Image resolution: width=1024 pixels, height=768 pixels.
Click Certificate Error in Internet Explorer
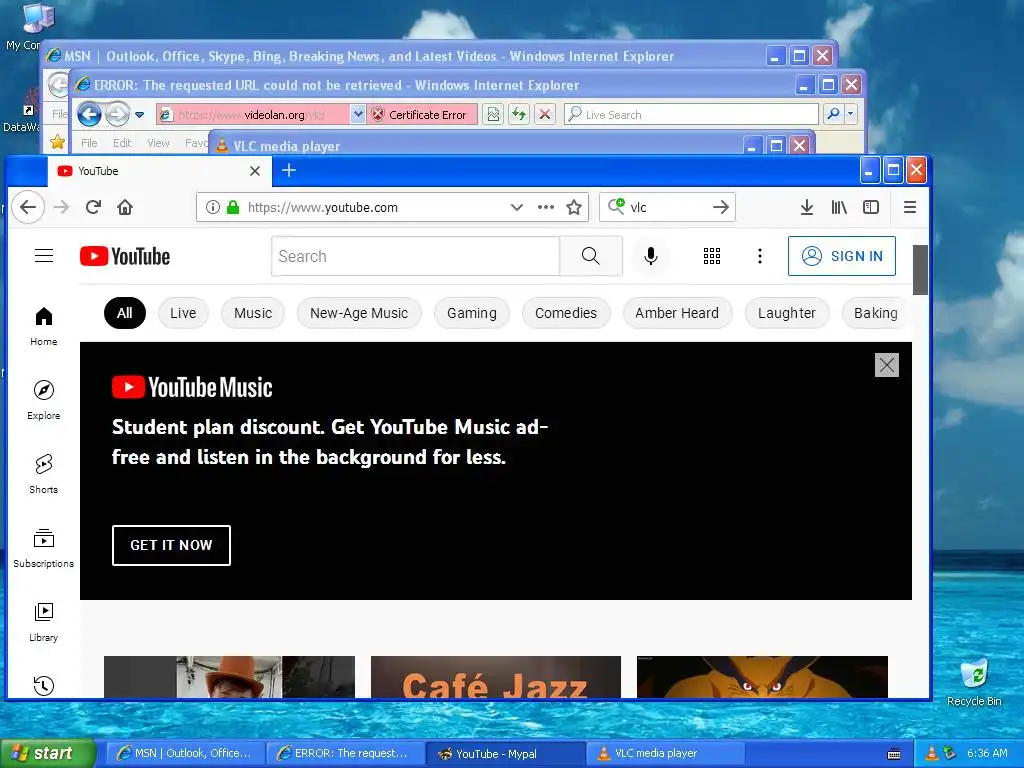[422, 115]
